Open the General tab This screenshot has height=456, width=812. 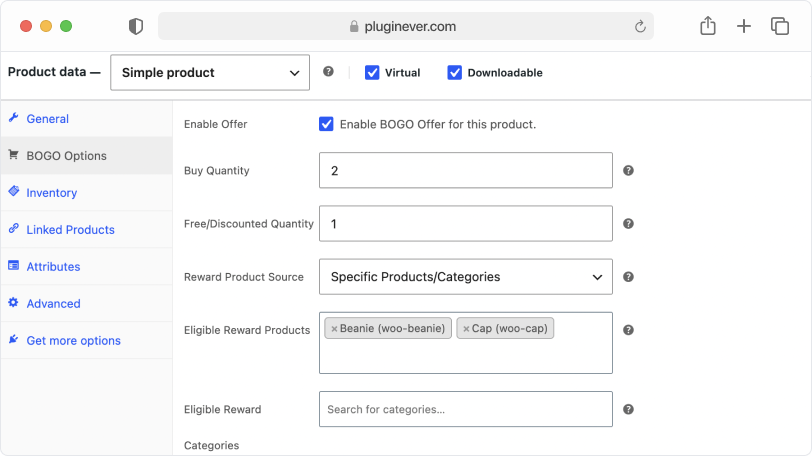click(x=86, y=119)
